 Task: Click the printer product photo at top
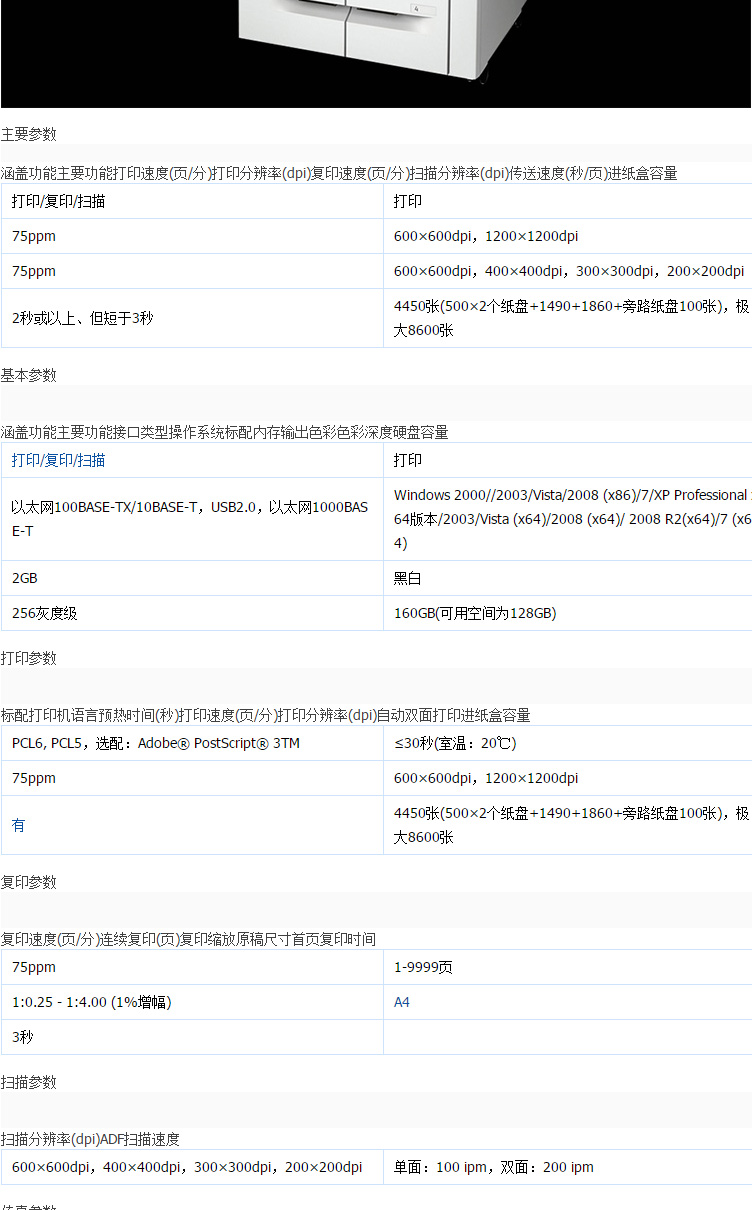pos(376,54)
